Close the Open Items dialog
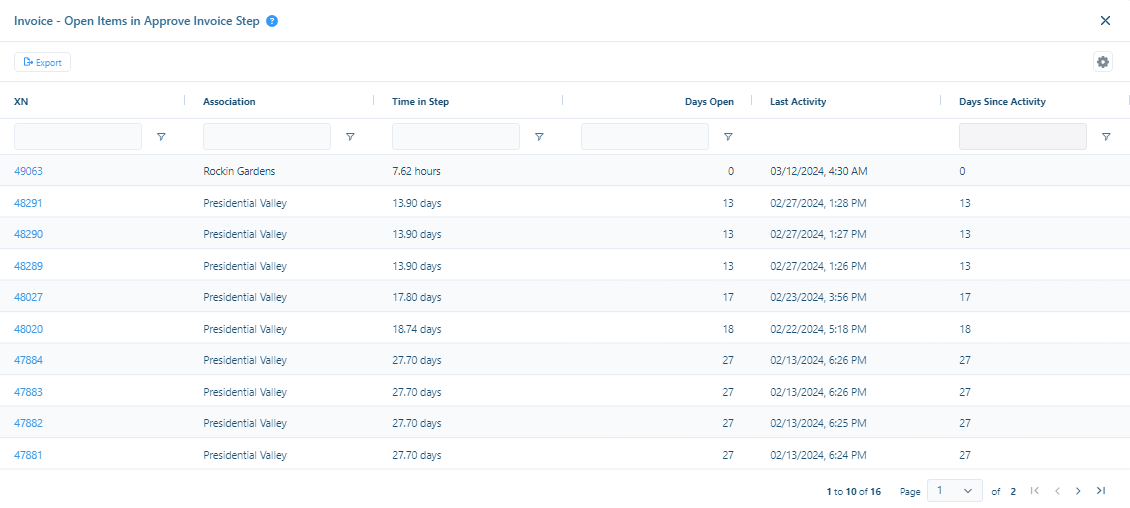 (x=1105, y=21)
